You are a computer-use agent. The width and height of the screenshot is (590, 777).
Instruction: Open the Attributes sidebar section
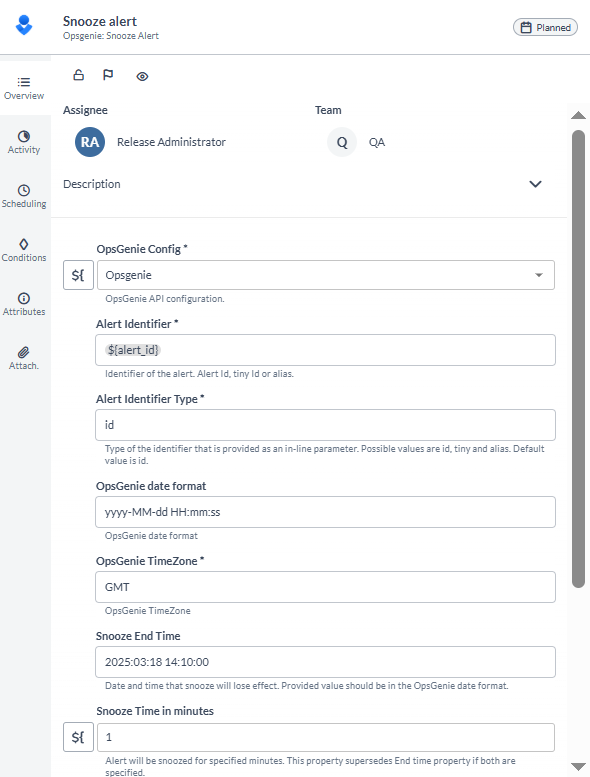coord(24,304)
